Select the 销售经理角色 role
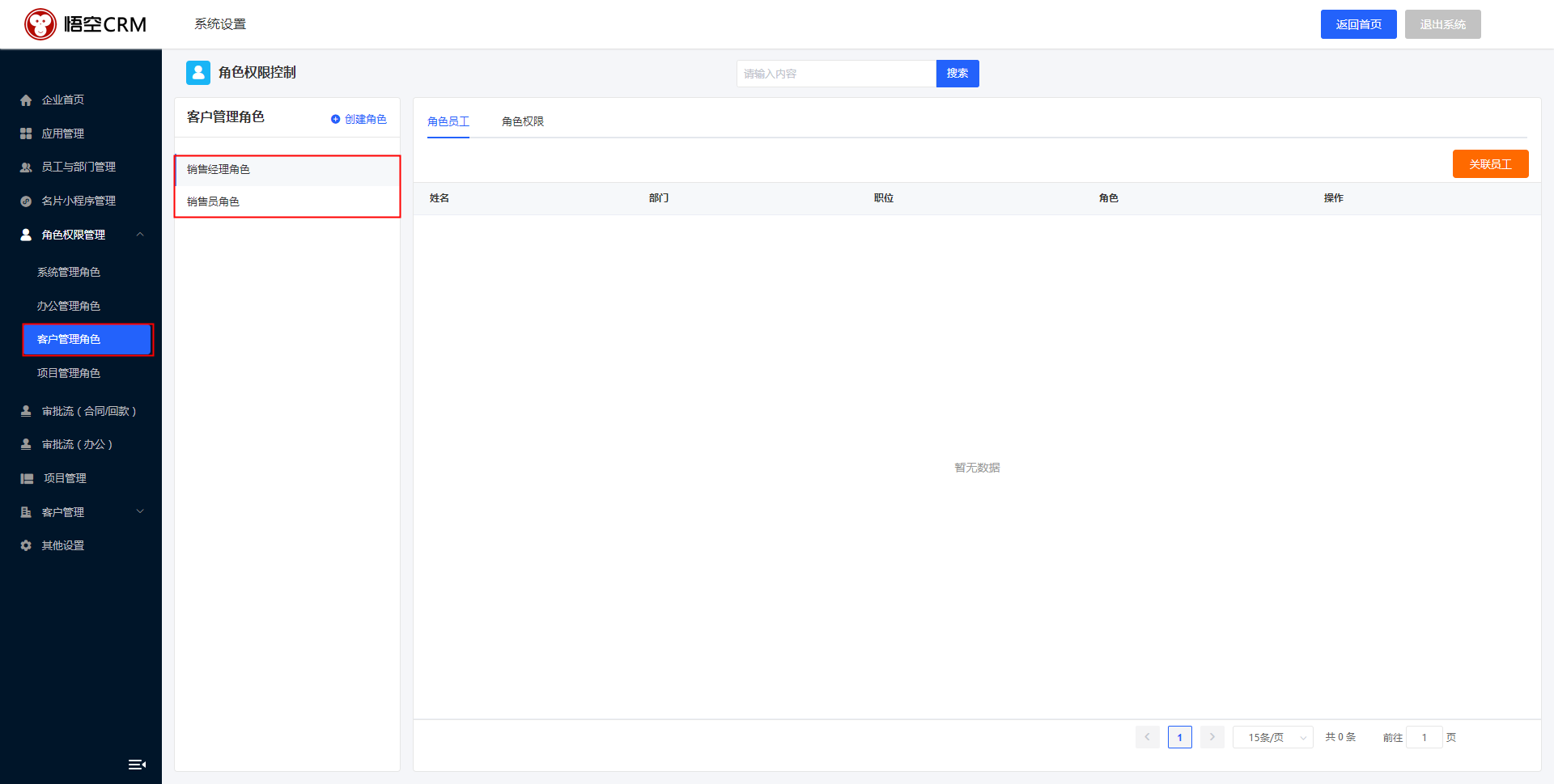Screen dimensions: 1554x784 (x=287, y=170)
